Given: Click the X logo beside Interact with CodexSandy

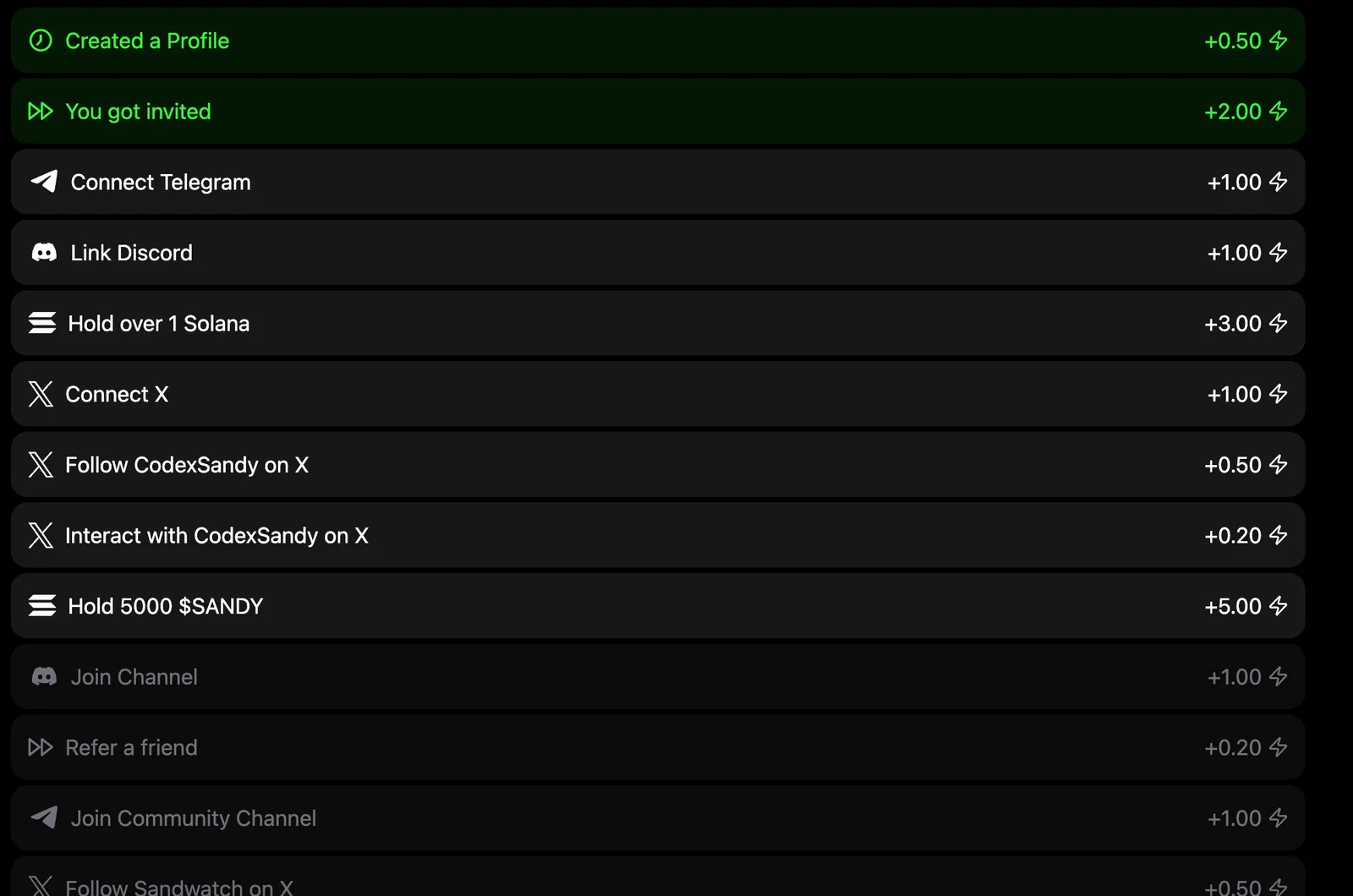Looking at the screenshot, I should 41,535.
